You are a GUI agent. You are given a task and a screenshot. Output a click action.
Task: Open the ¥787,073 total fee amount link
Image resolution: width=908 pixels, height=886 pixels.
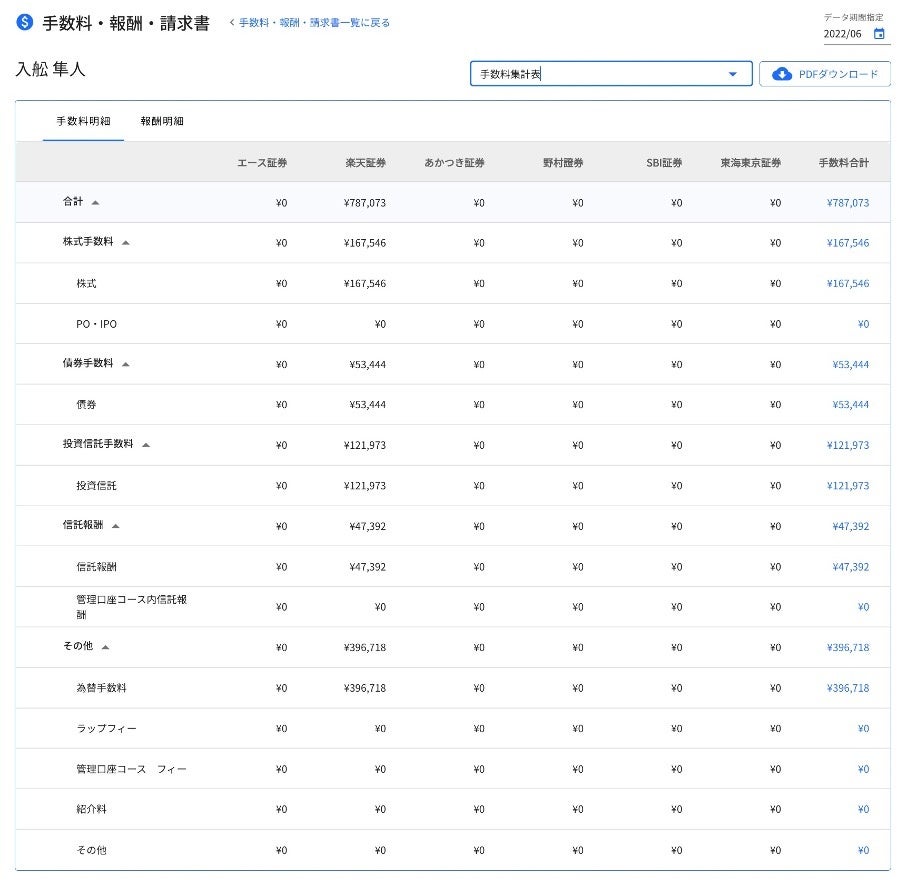click(847, 203)
